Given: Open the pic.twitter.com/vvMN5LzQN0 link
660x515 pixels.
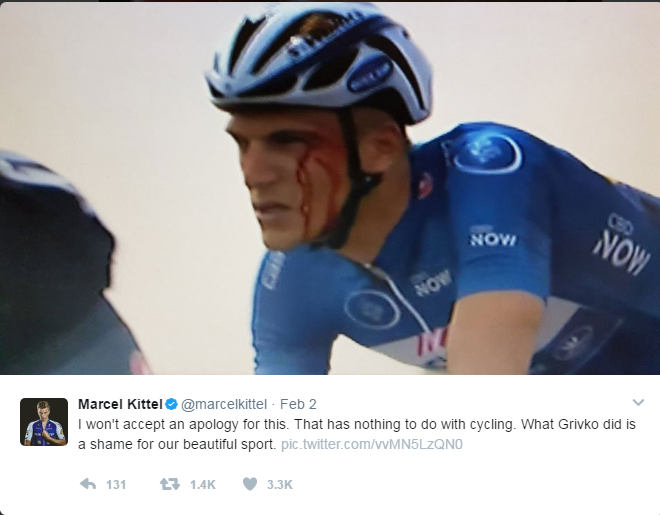Looking at the screenshot, I should (x=373, y=442).
